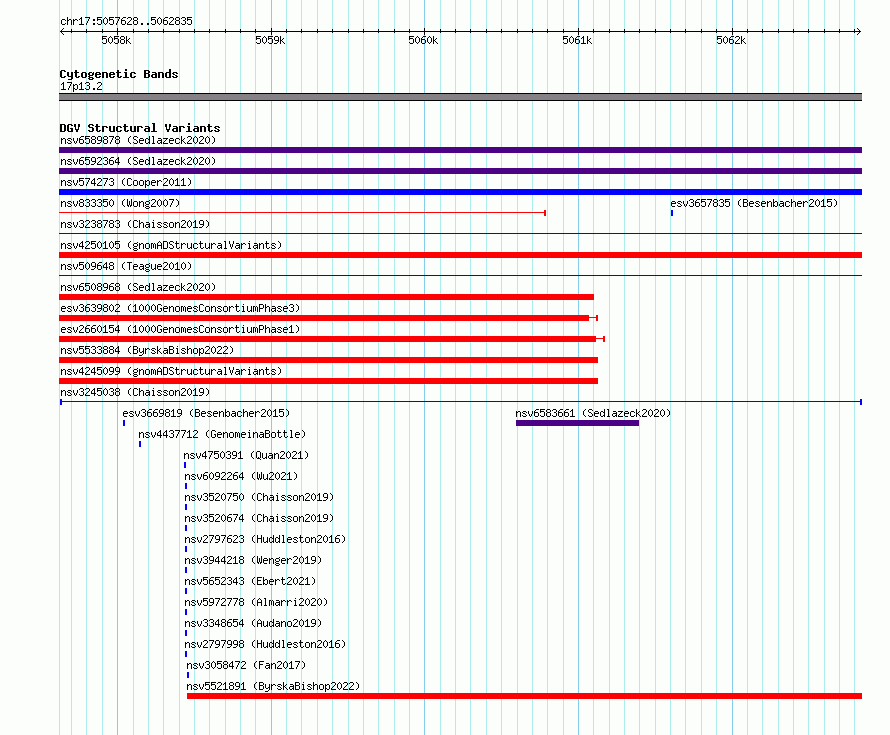This screenshot has width=890, height=735.
Task: Click nsv3058472 (Fan2017) label
Action: click(x=246, y=665)
